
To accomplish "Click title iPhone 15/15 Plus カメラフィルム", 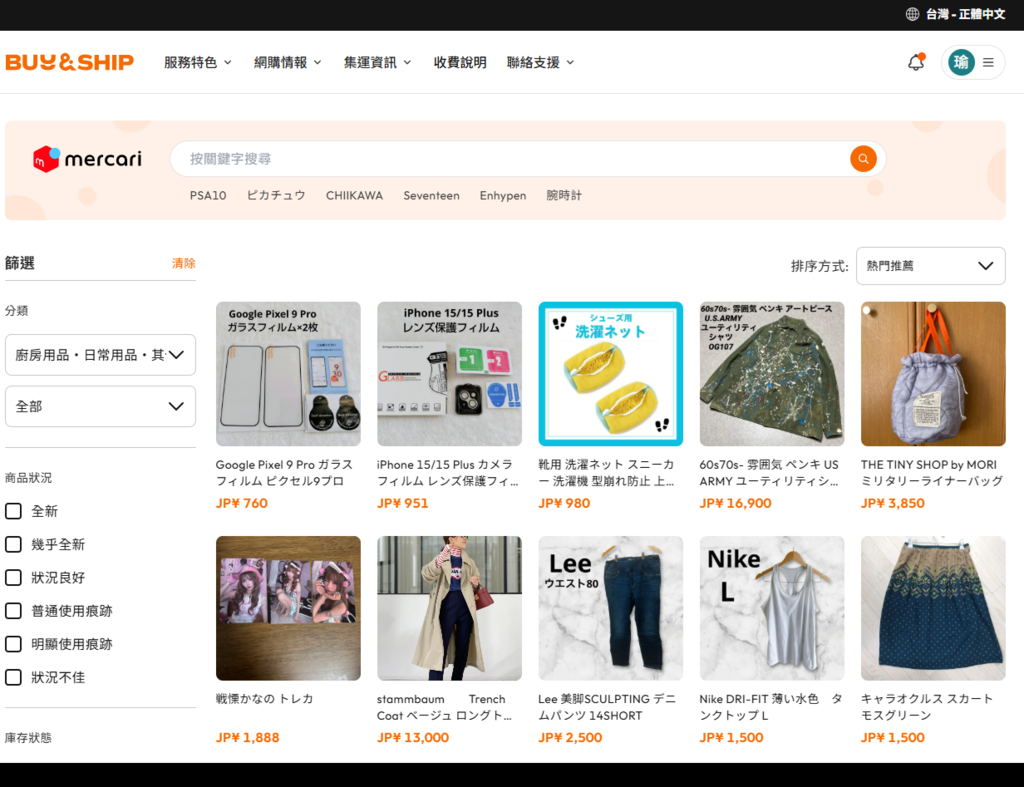I will [448, 473].
